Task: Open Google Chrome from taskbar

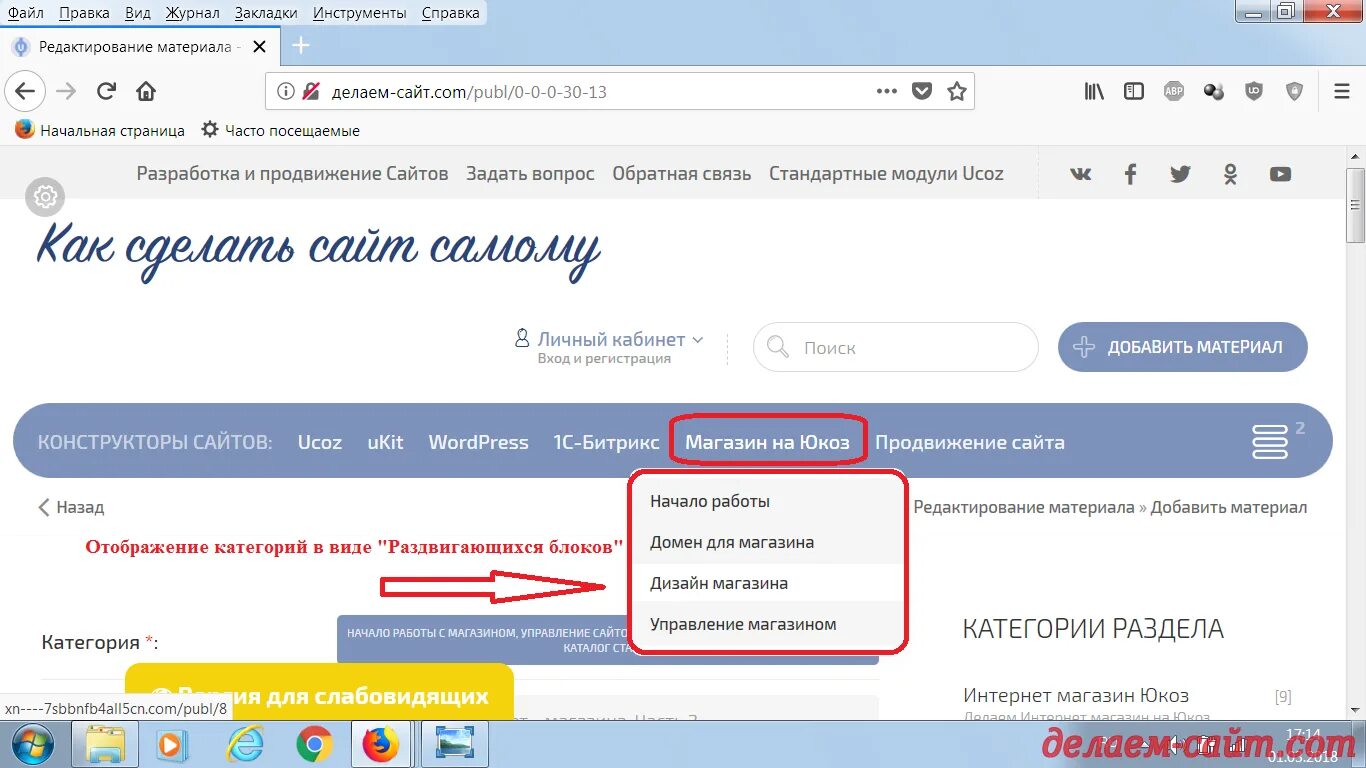Action: tap(314, 745)
